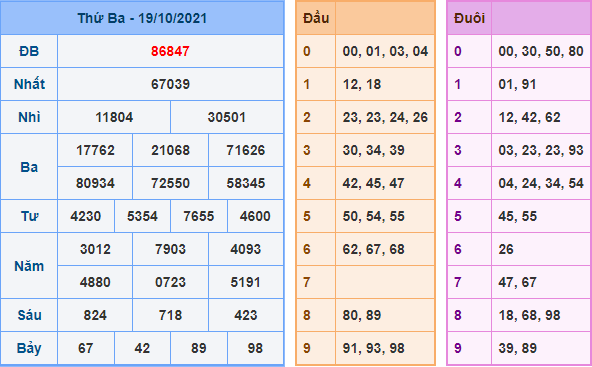Viewport: 592px width, 367px height.
Task: Select number 67 in the Bảy row
Action: [x=86, y=348]
